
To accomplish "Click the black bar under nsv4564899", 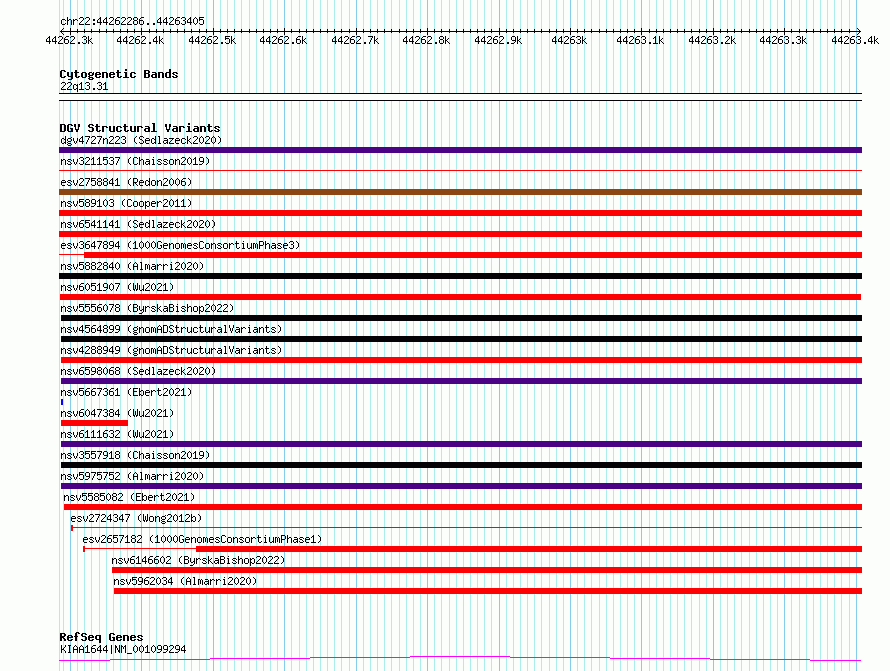I will point(460,339).
